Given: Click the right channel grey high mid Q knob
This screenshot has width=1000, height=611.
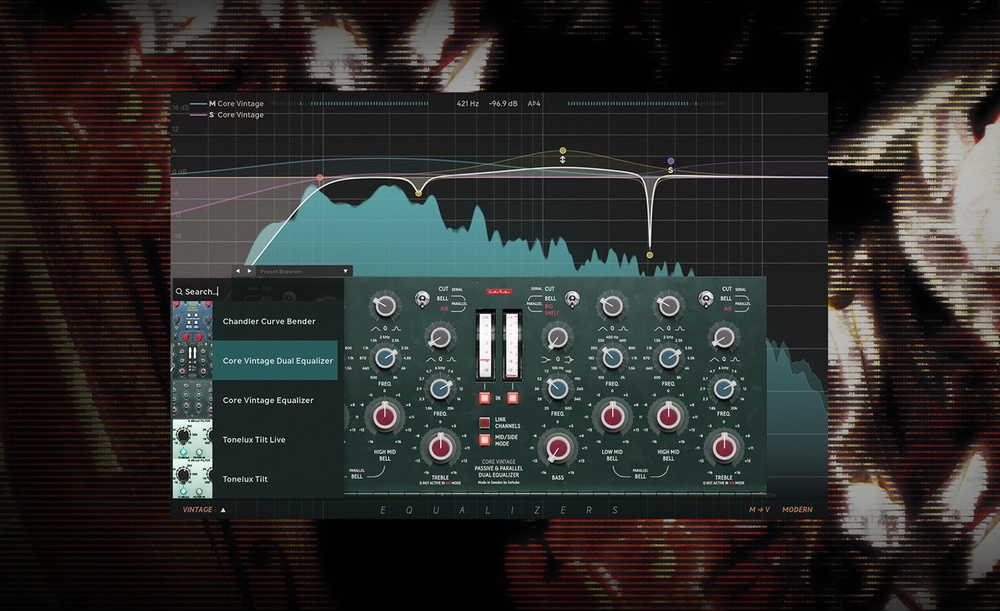Looking at the screenshot, I should click(x=668, y=306).
